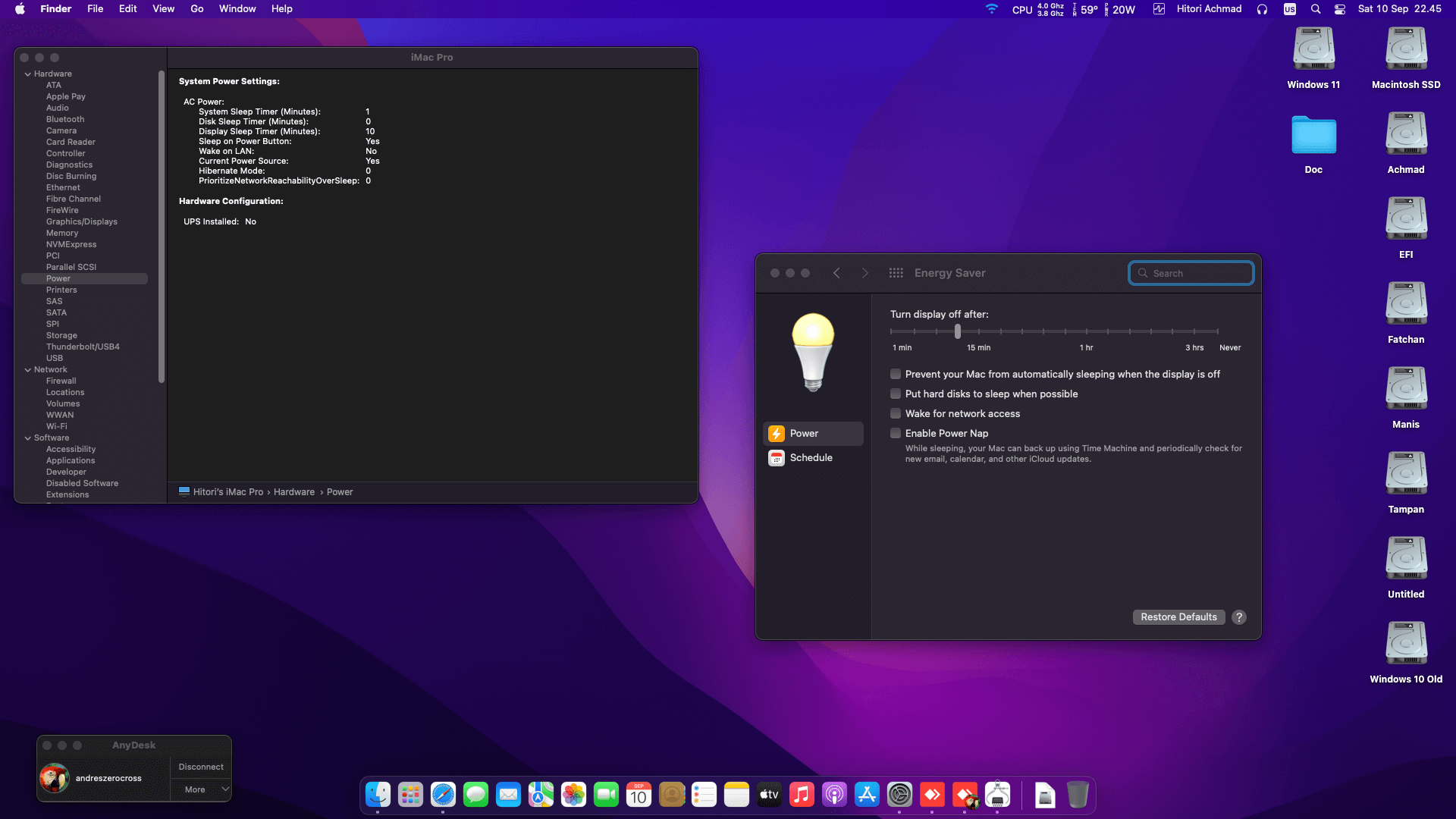The height and width of the screenshot is (819, 1456).
Task: Click the Restore Defaults button
Action: tap(1178, 617)
